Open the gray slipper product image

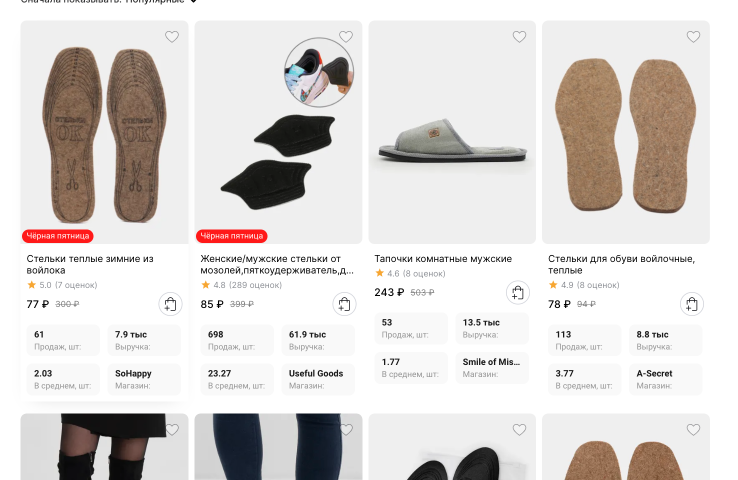(452, 132)
